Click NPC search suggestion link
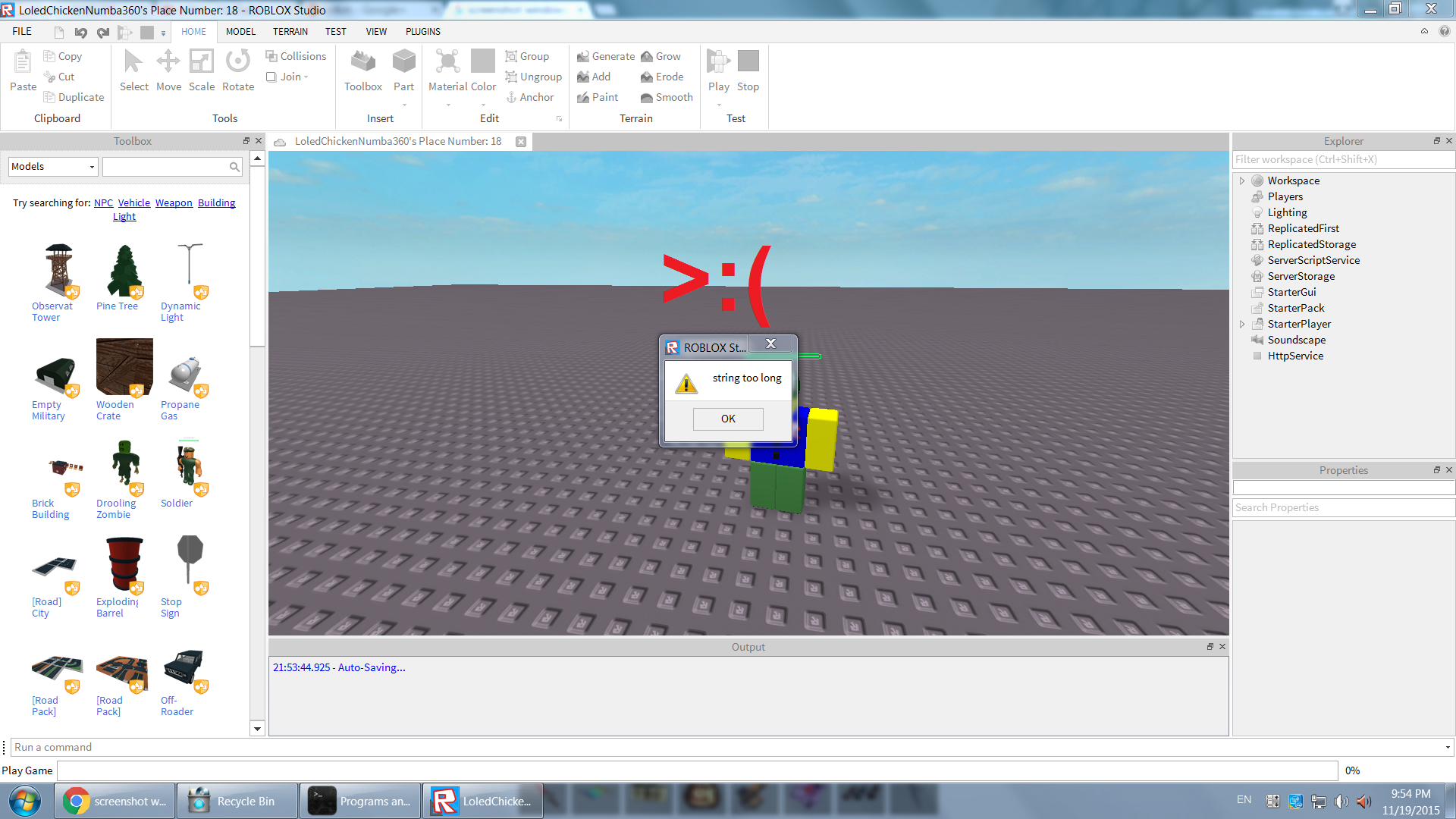This screenshot has height=819, width=1456. tap(102, 202)
